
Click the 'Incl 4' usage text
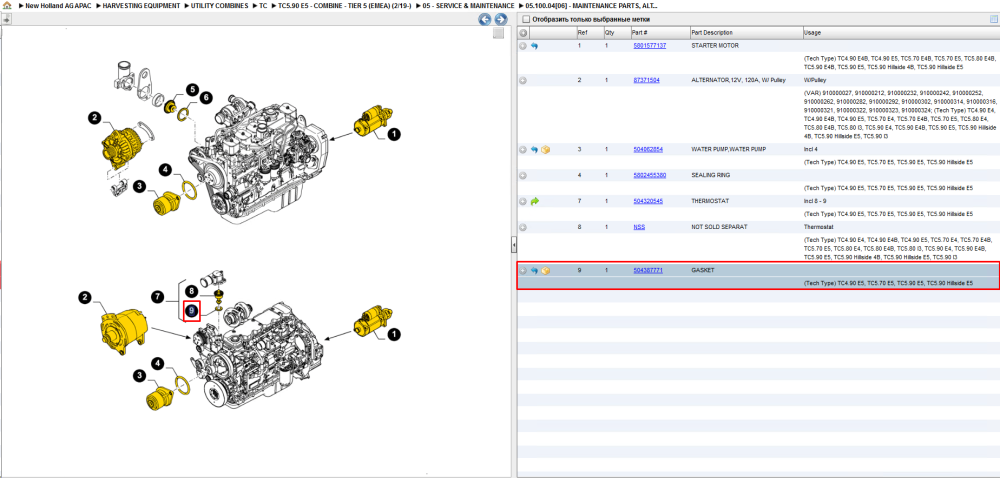[811, 150]
